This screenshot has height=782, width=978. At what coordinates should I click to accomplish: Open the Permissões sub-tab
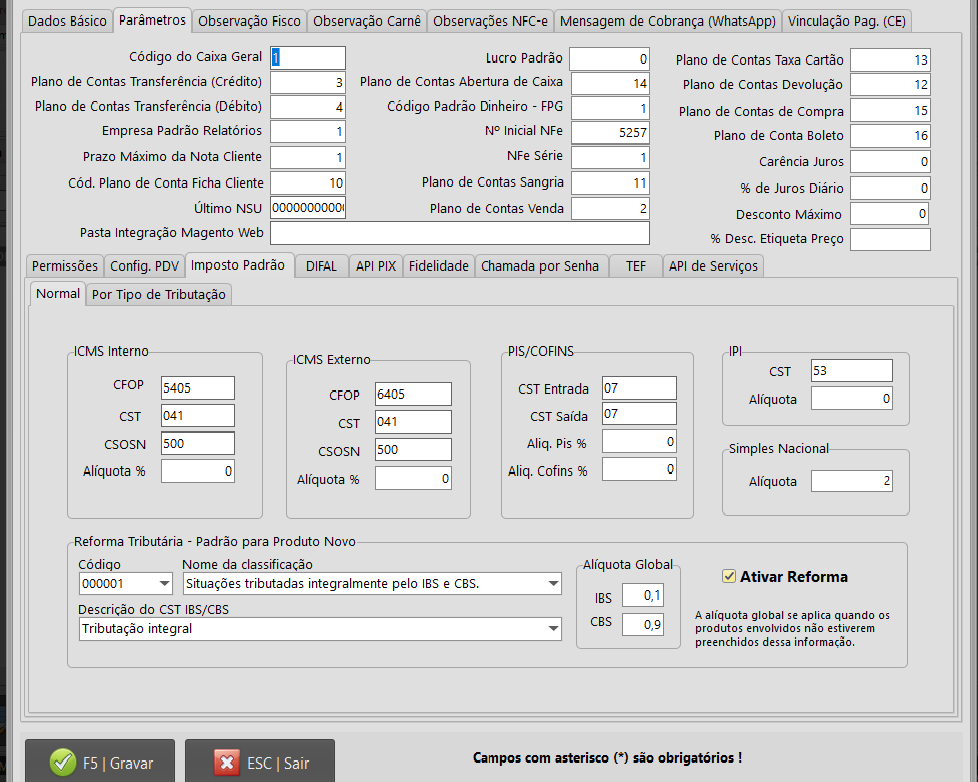tap(65, 266)
